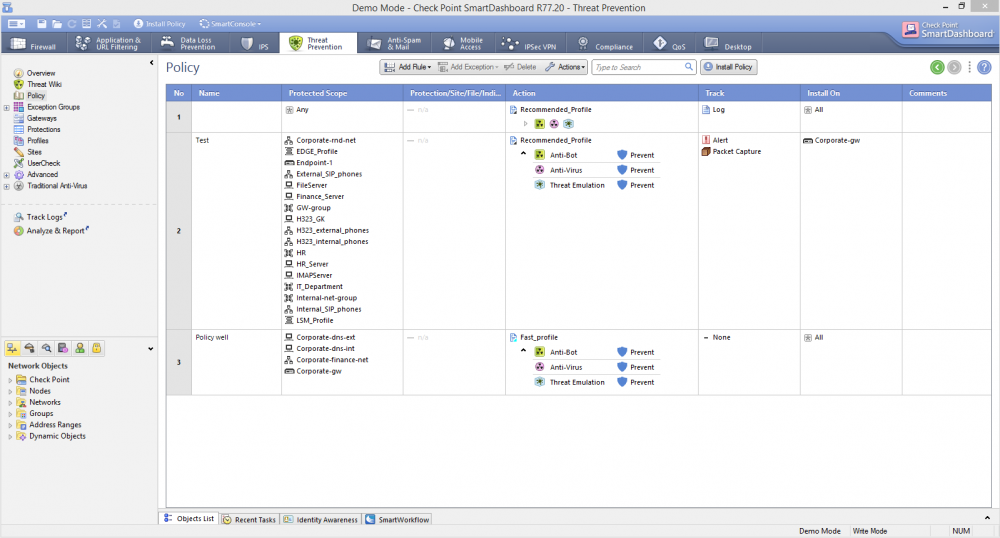Click the Add Exception button
1000x538 pixels.
pyautogui.click(x=468, y=67)
